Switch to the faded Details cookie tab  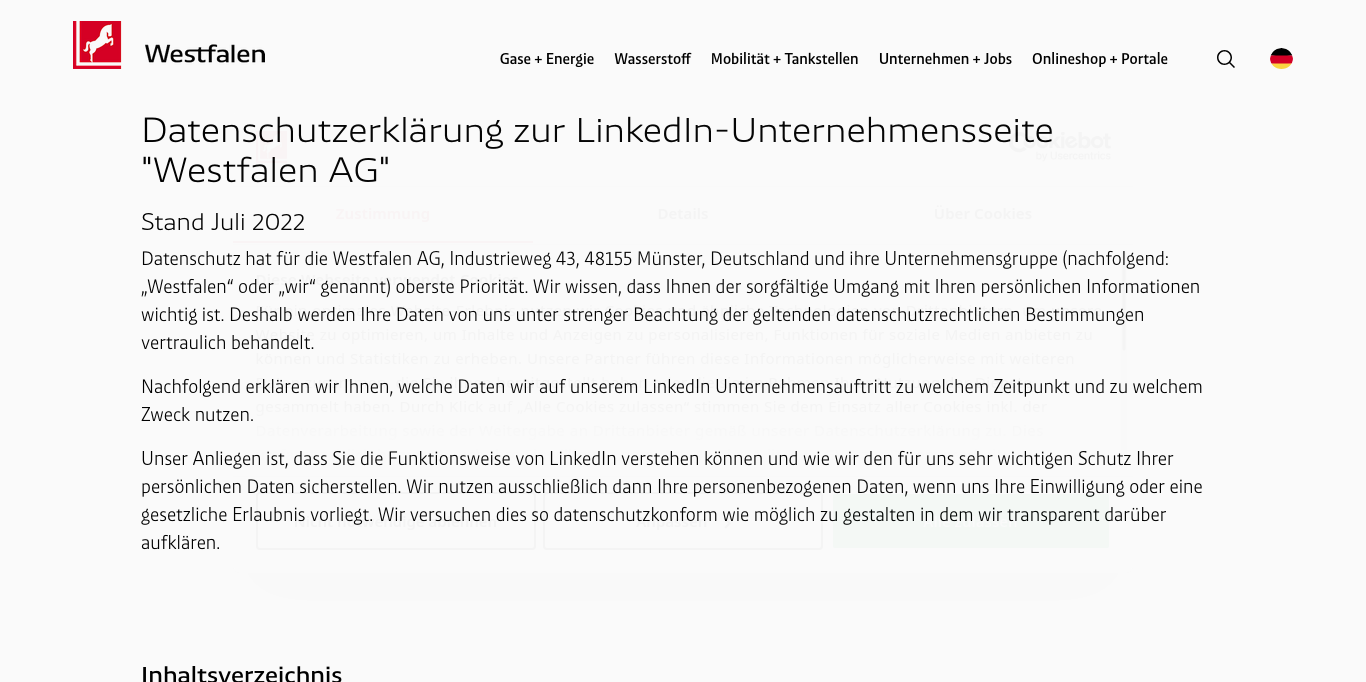click(683, 214)
